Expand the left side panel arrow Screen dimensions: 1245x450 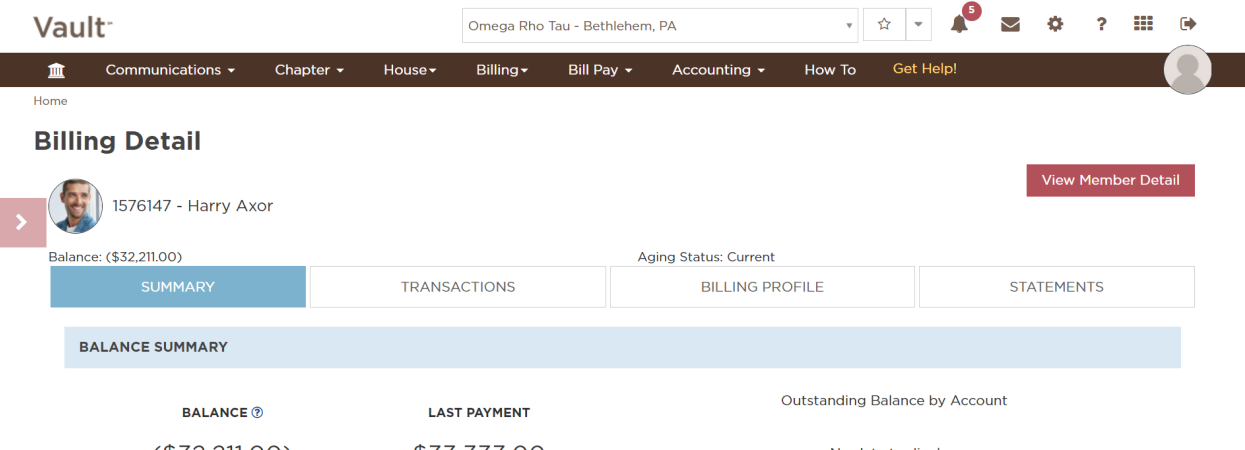pyautogui.click(x=22, y=222)
